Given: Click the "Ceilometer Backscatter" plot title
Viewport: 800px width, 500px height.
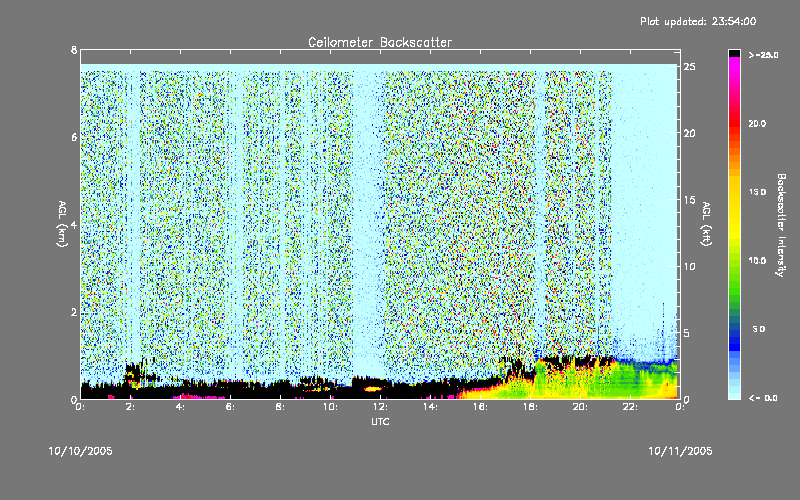Looking at the screenshot, I should [x=380, y=42].
